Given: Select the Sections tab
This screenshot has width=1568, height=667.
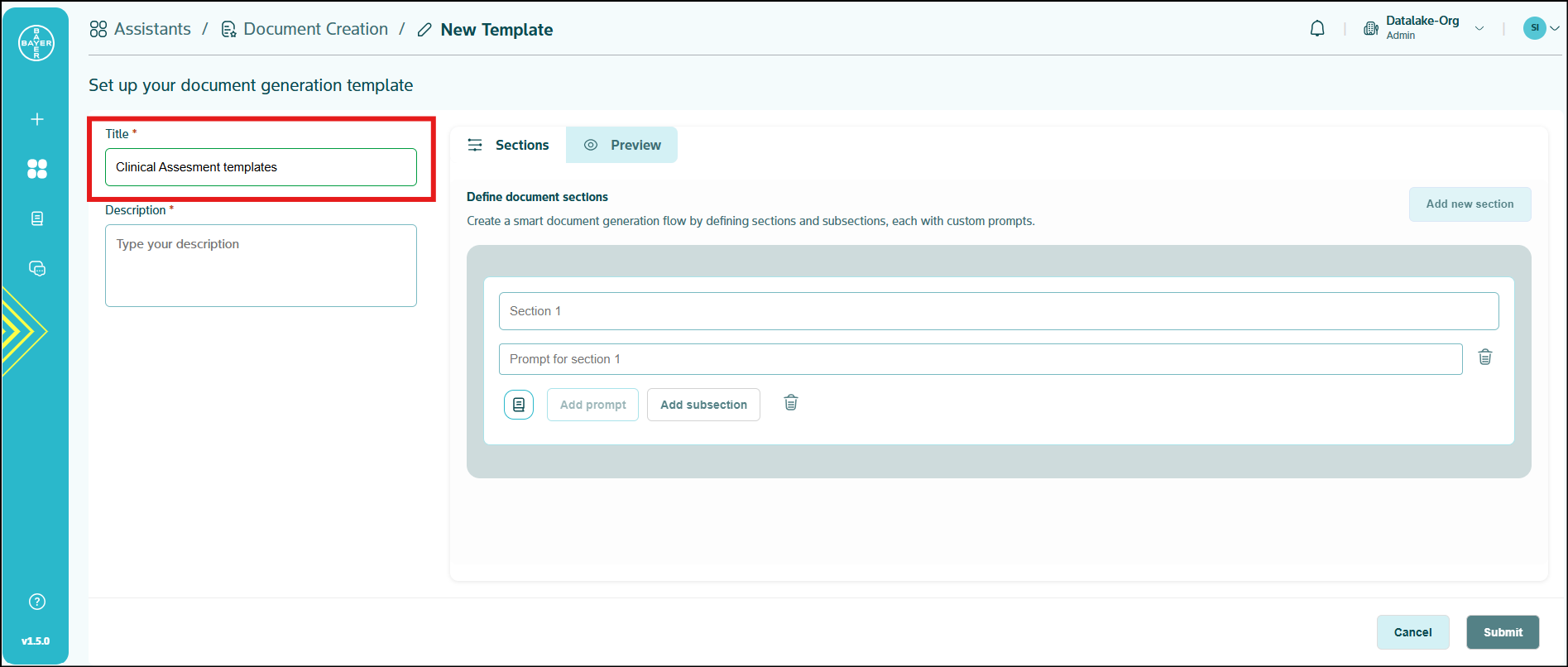Looking at the screenshot, I should click(x=508, y=145).
